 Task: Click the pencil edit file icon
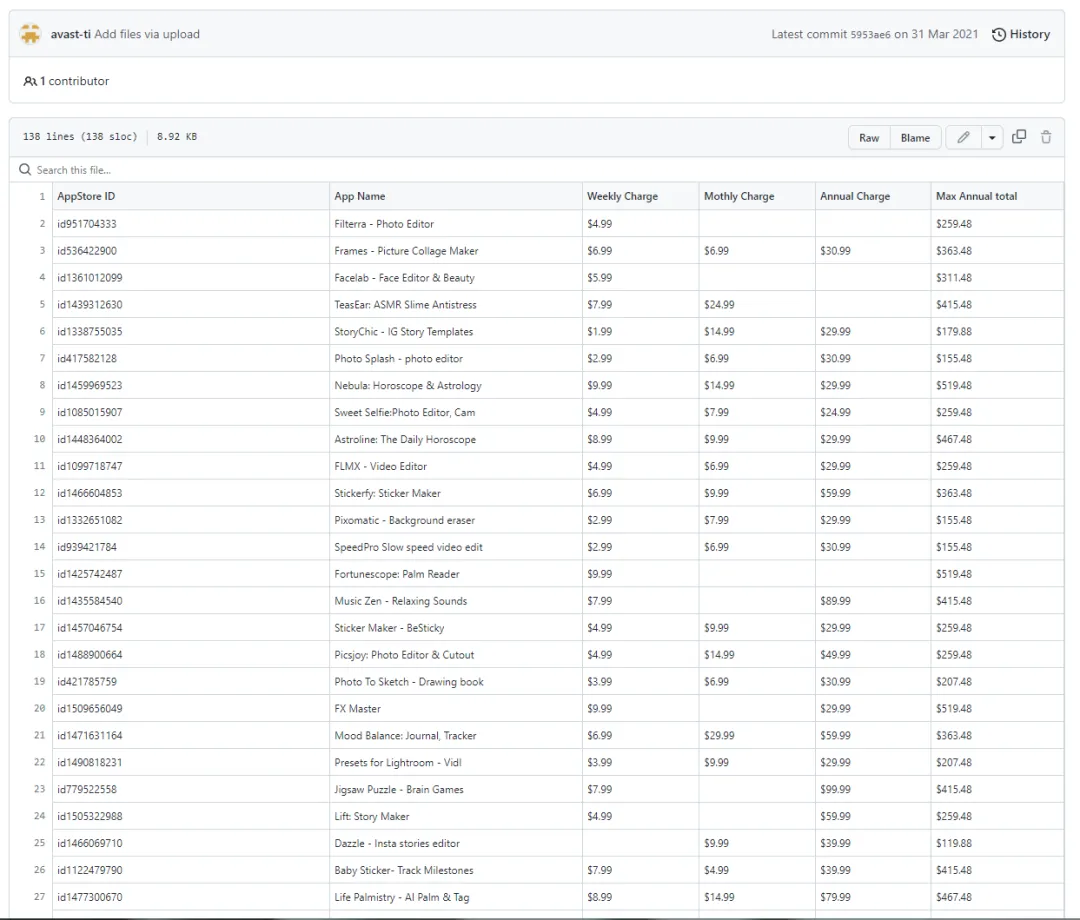(963, 137)
